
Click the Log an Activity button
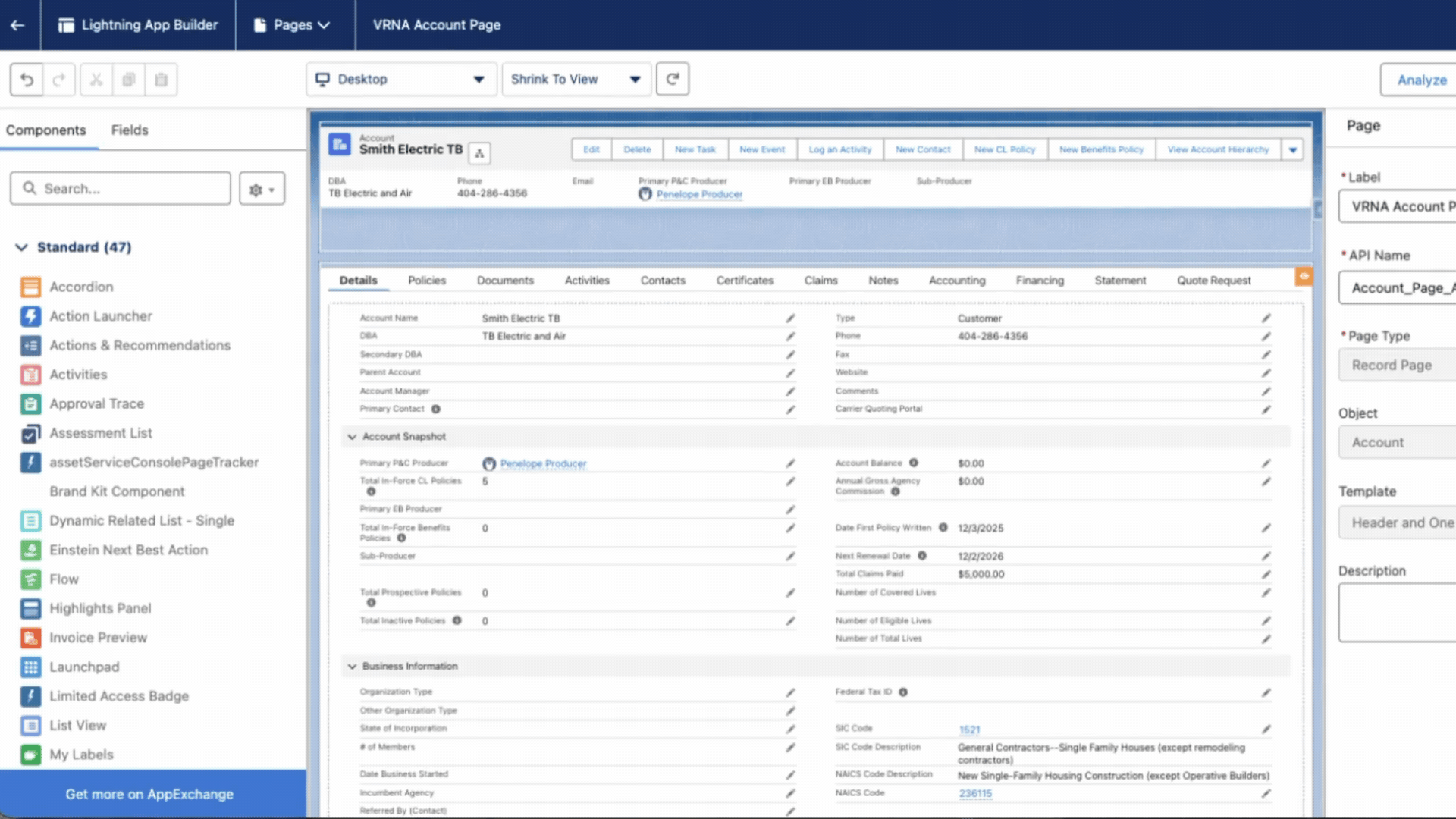(x=840, y=150)
